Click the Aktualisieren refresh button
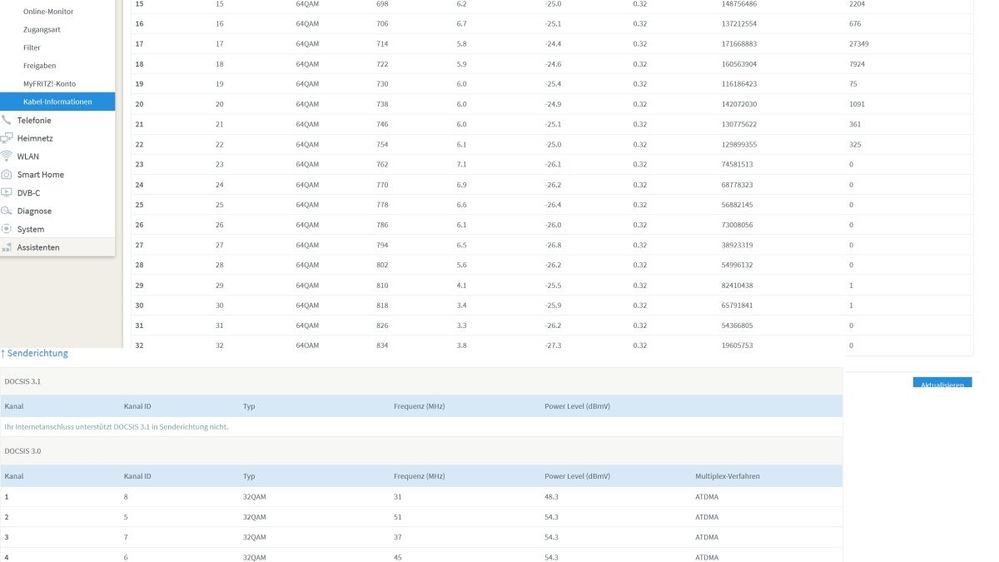This screenshot has width=999, height=562. click(942, 382)
